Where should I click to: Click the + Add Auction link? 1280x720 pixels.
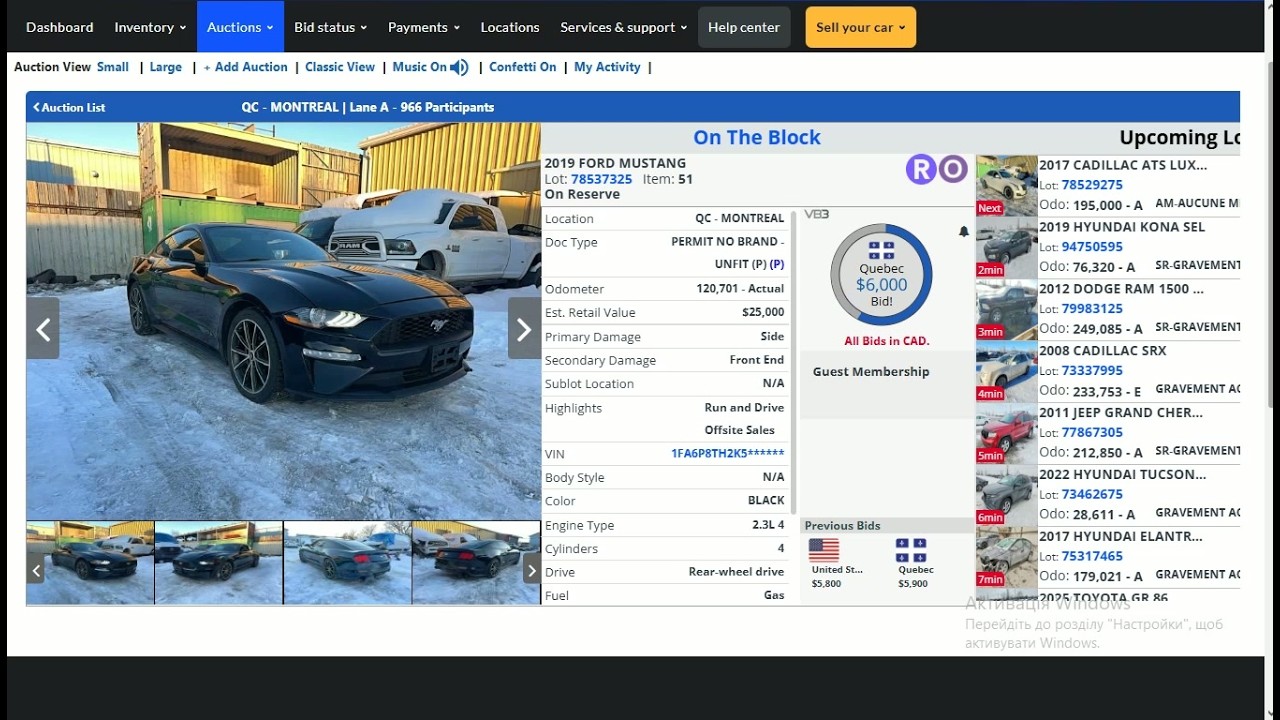[245, 67]
